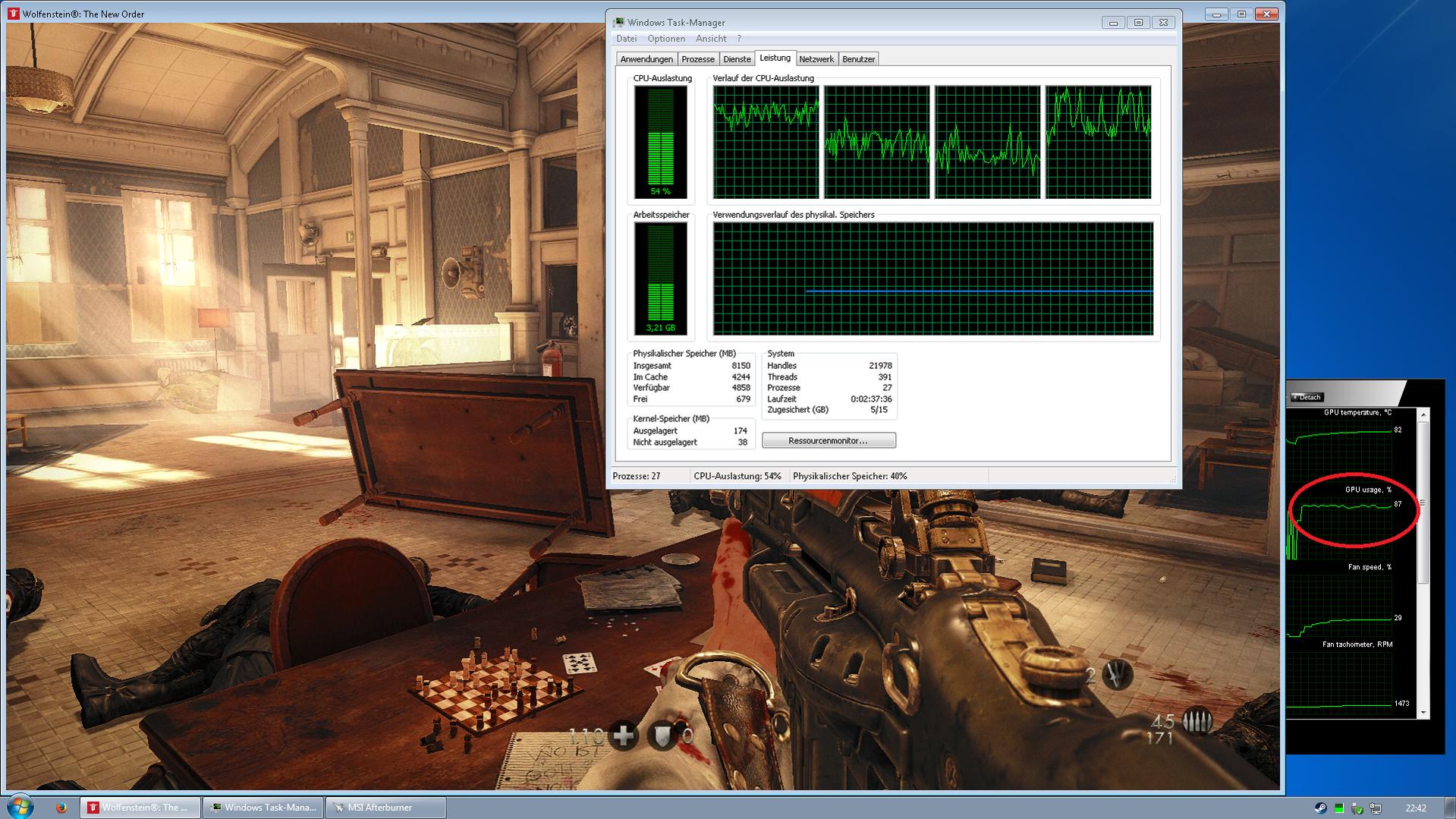Open the ? help menu

pos(739,39)
